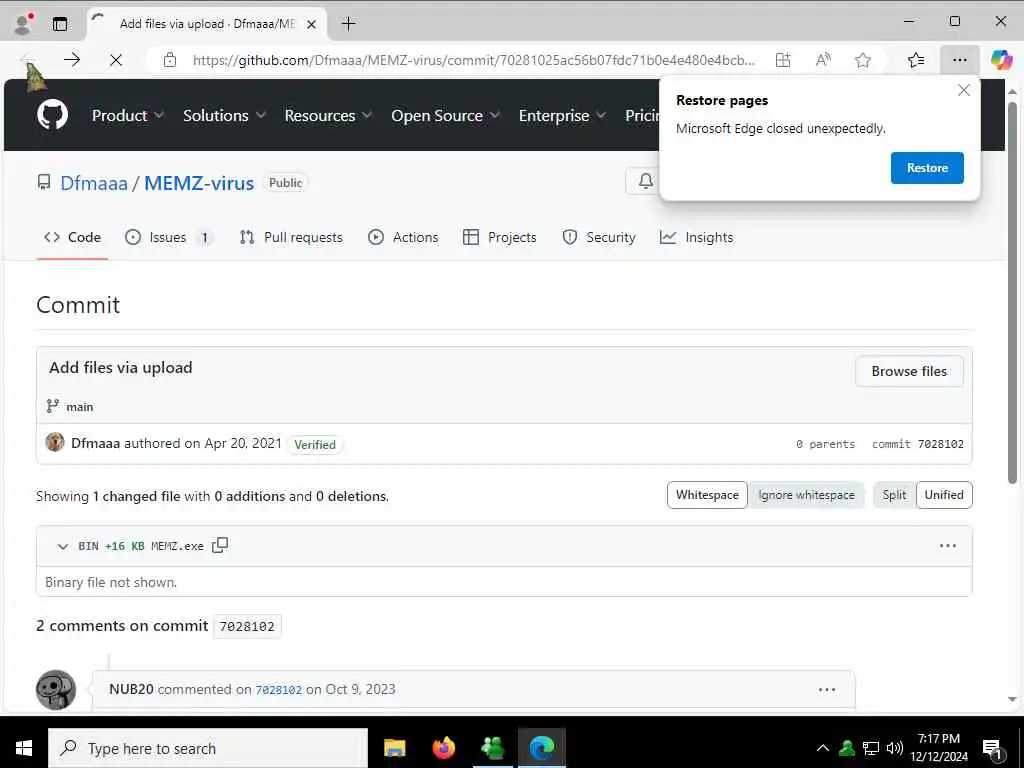Image resolution: width=1024 pixels, height=768 pixels.
Task: Click the notifications bell button
Action: 645,181
